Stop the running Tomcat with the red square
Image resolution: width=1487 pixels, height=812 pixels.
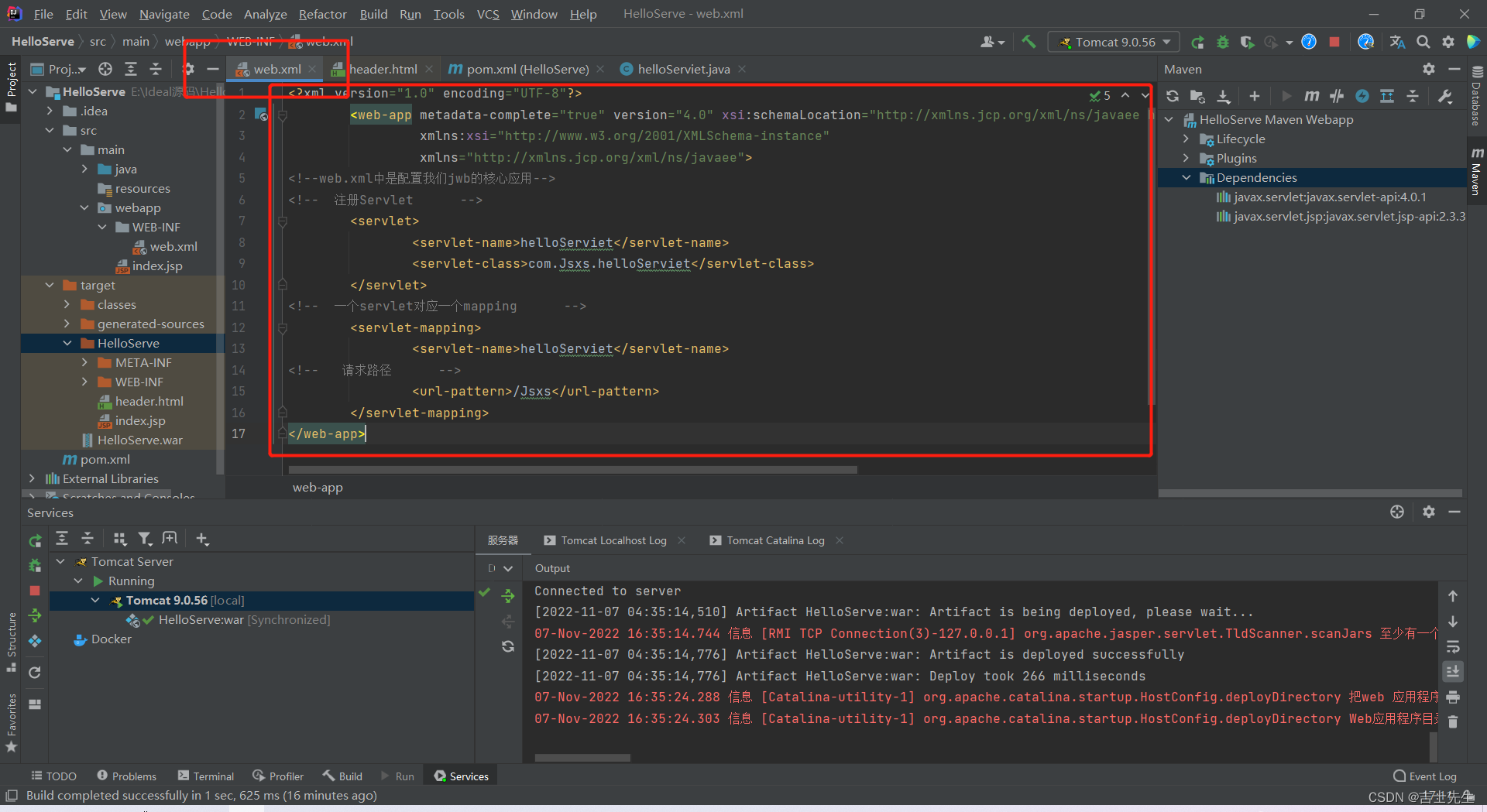(x=1334, y=42)
